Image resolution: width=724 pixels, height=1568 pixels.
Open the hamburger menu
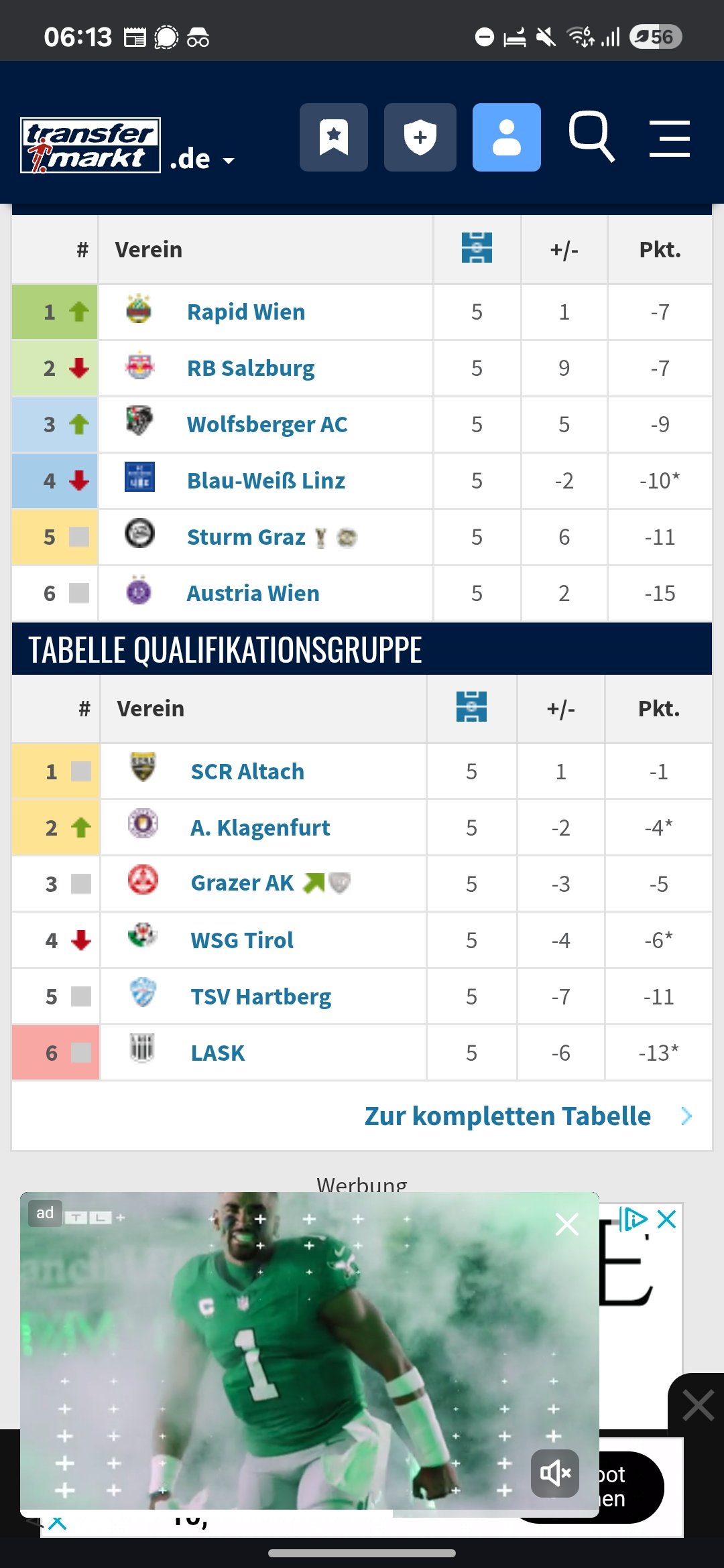tap(670, 139)
